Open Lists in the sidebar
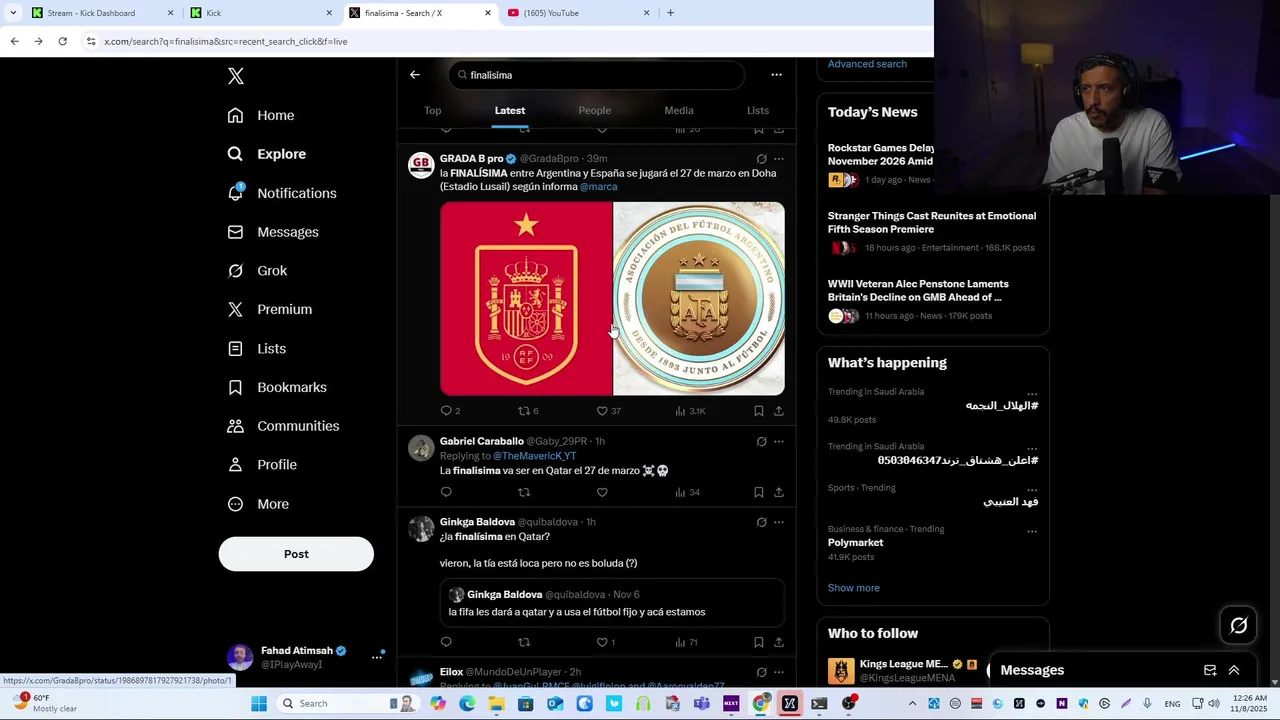 pyautogui.click(x=257, y=348)
